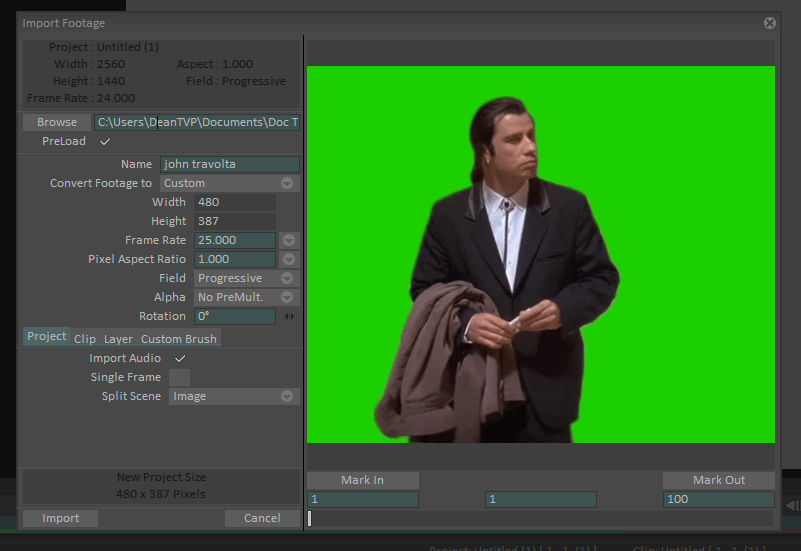This screenshot has height=551, width=801.
Task: Open the Split Scene dropdown
Action: (x=234, y=396)
